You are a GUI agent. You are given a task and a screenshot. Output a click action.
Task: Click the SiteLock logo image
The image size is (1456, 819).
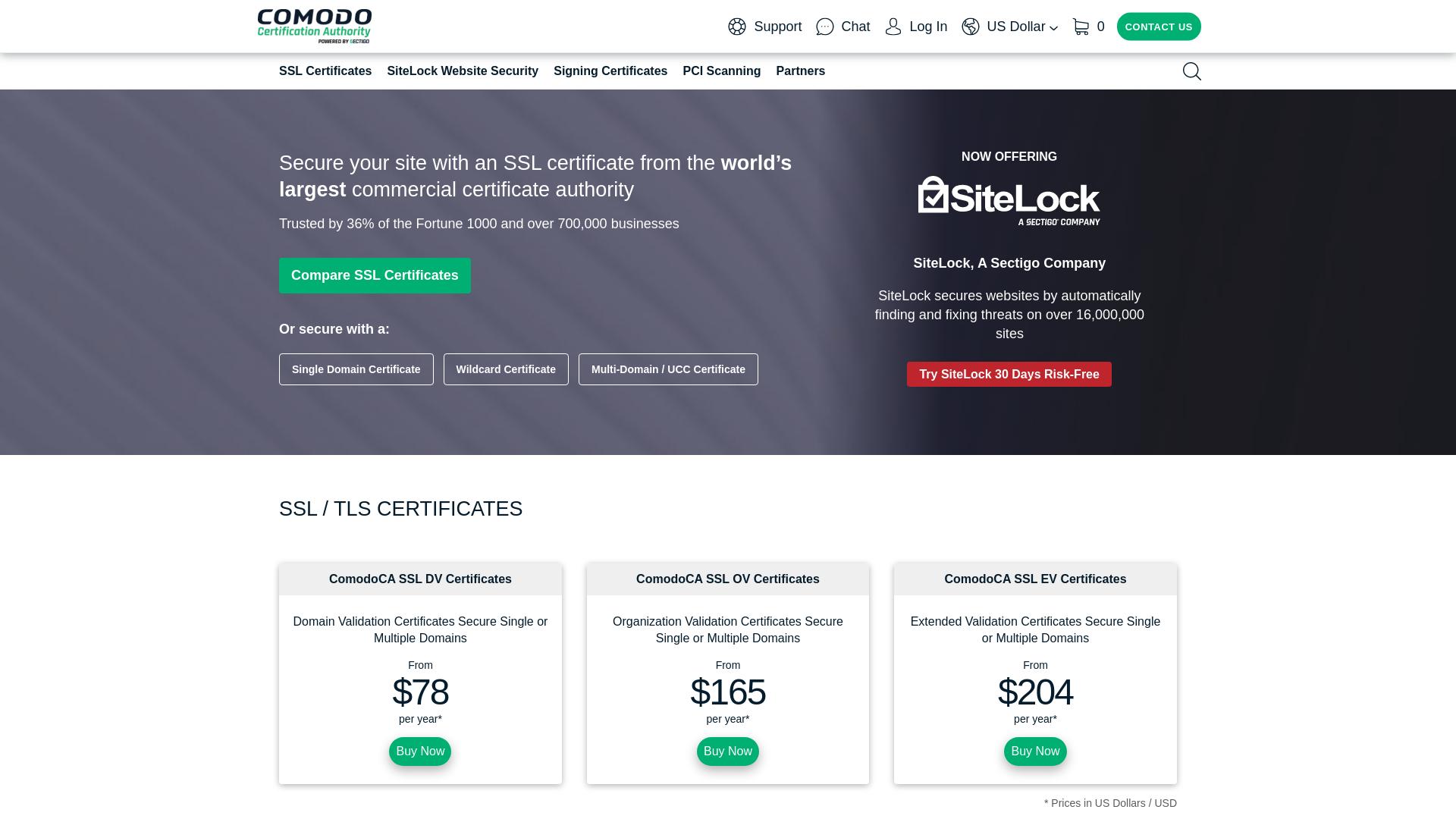tap(1009, 201)
